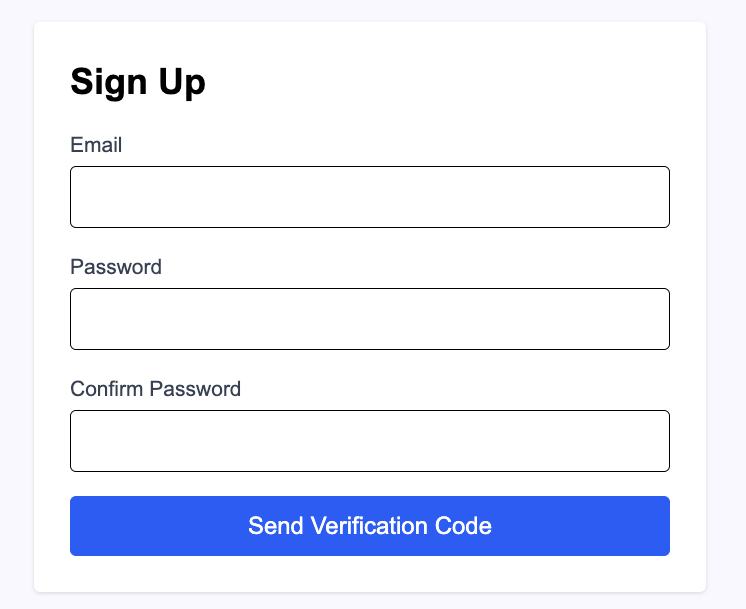
Task: Click the Sign Up heading
Action: 138,82
